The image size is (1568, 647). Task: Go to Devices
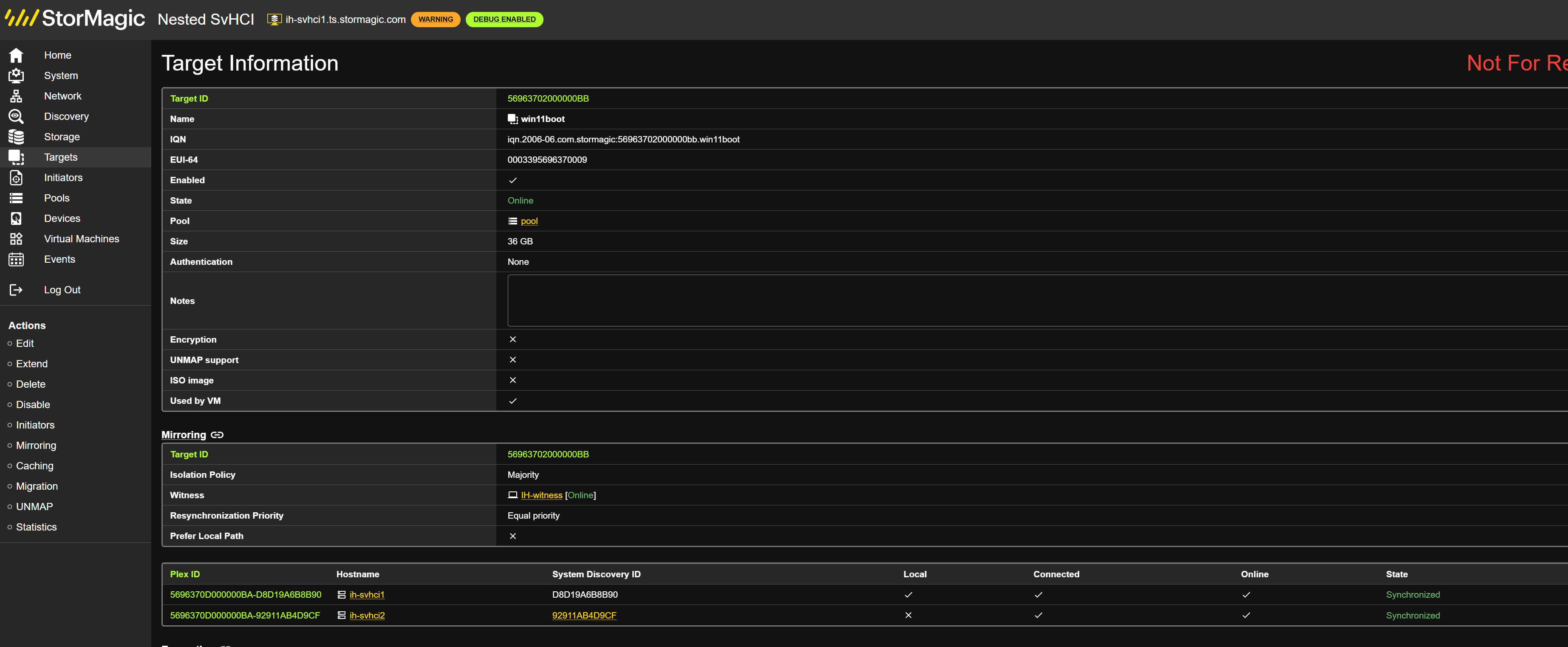pyautogui.click(x=62, y=219)
